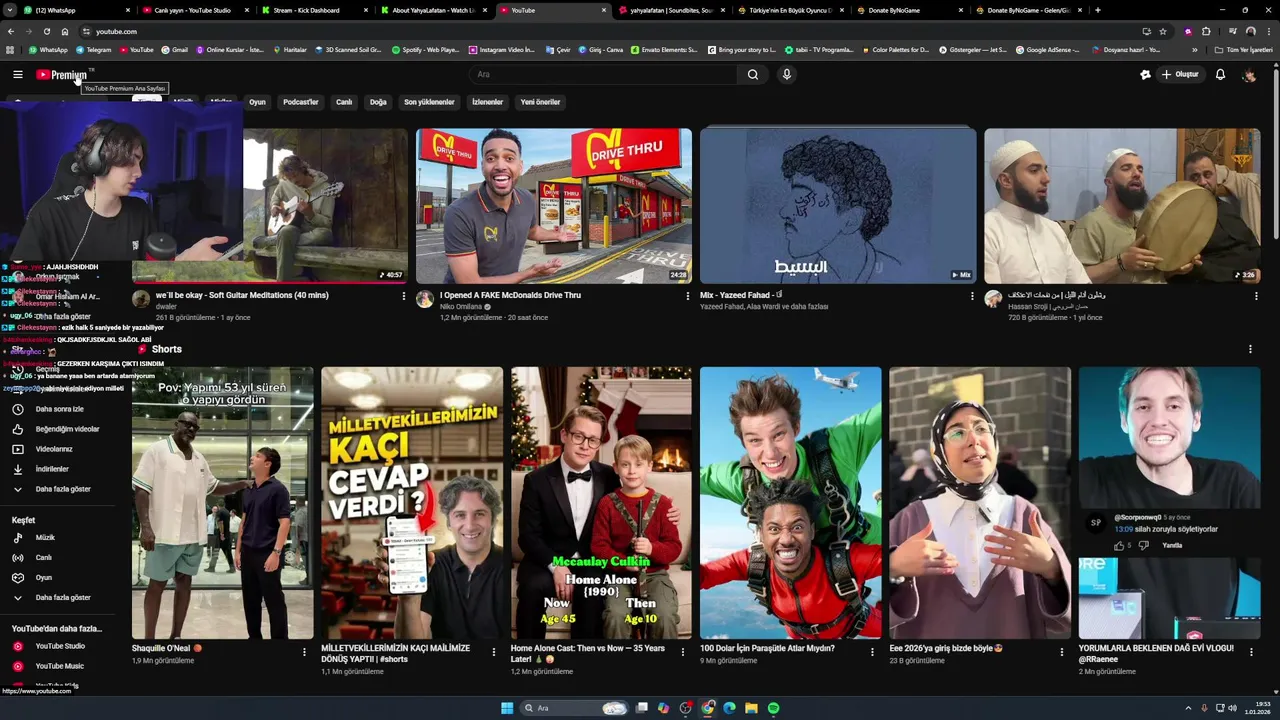Image resolution: width=1280 pixels, height=720 pixels.
Task: Reload the page with the refresh icon
Action: [x=46, y=31]
